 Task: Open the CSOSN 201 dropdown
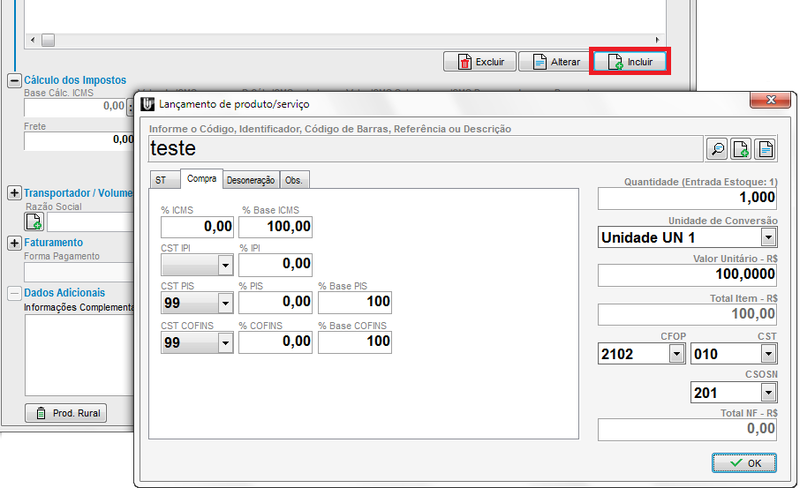767,393
